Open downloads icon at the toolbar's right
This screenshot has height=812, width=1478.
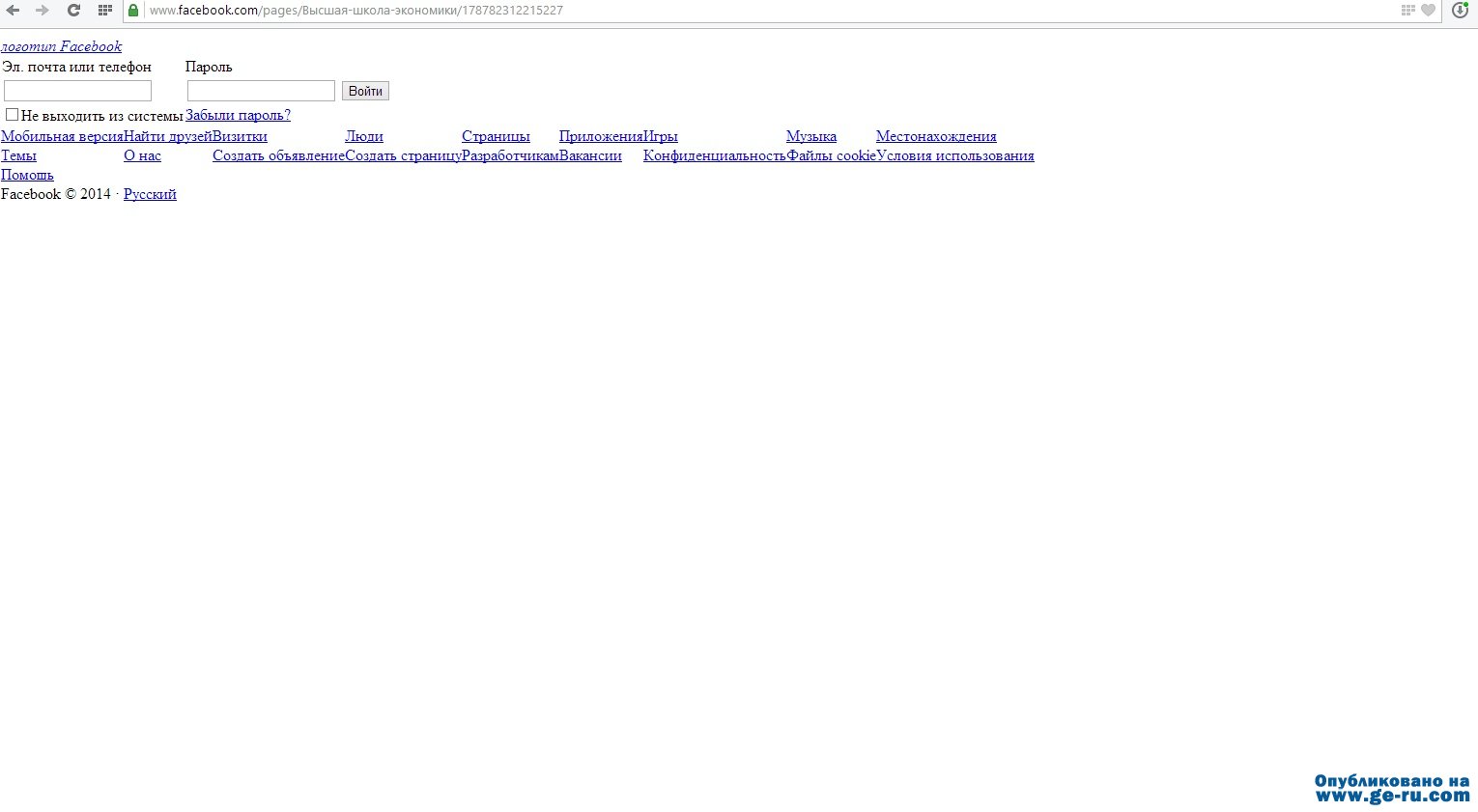1460,11
